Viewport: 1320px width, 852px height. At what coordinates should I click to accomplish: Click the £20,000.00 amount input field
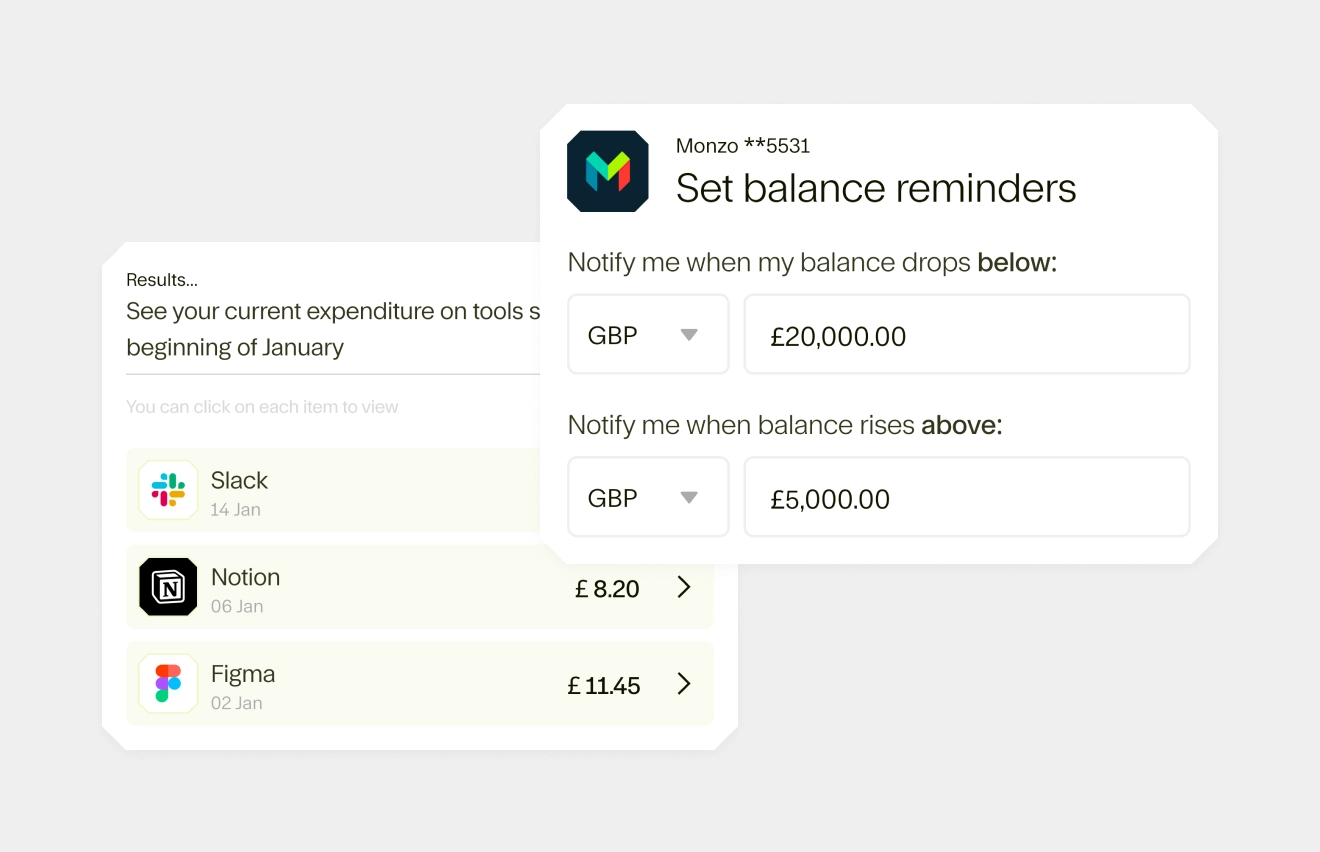click(x=966, y=334)
